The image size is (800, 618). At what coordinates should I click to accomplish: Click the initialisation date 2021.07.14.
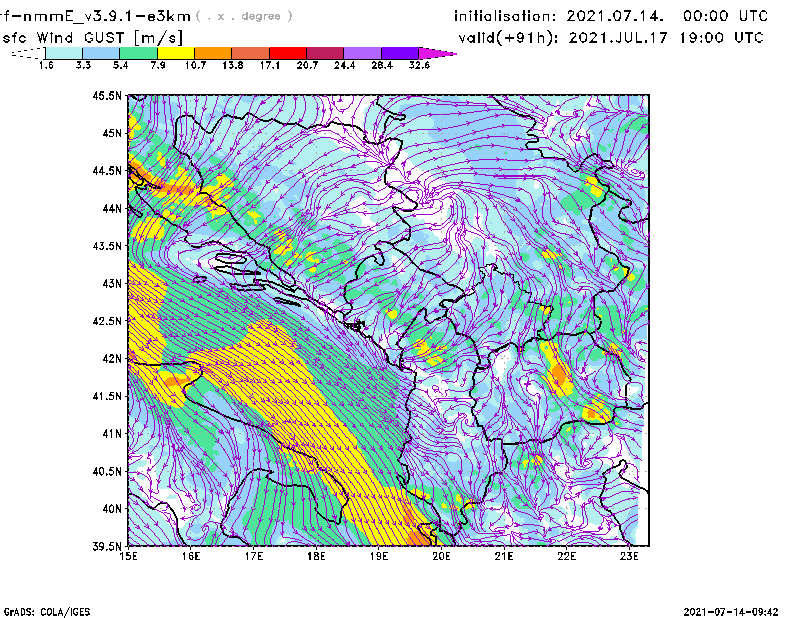(615, 16)
